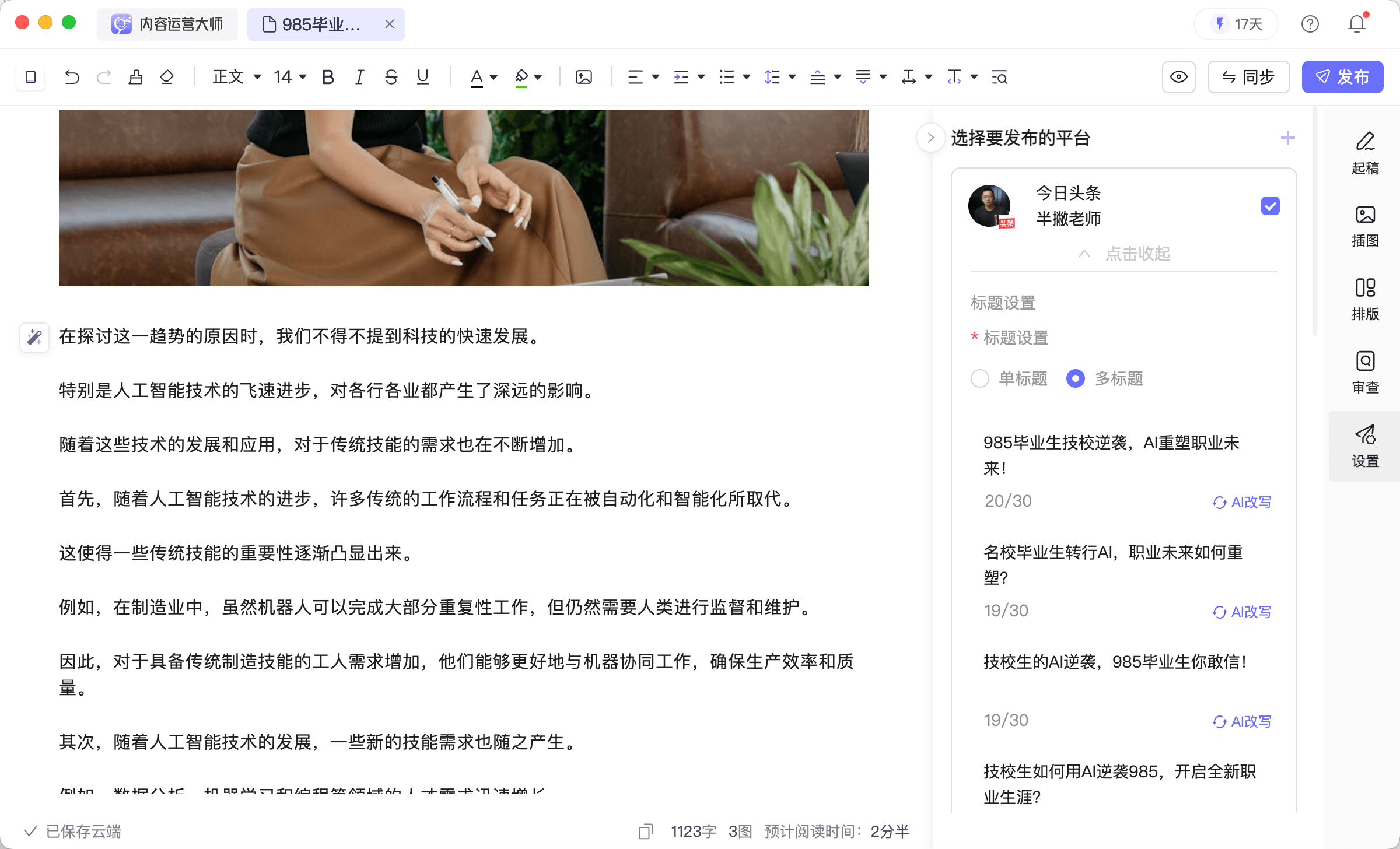This screenshot has height=849, width=1400.
Task: Select 单标题 radio option
Action: click(980, 378)
